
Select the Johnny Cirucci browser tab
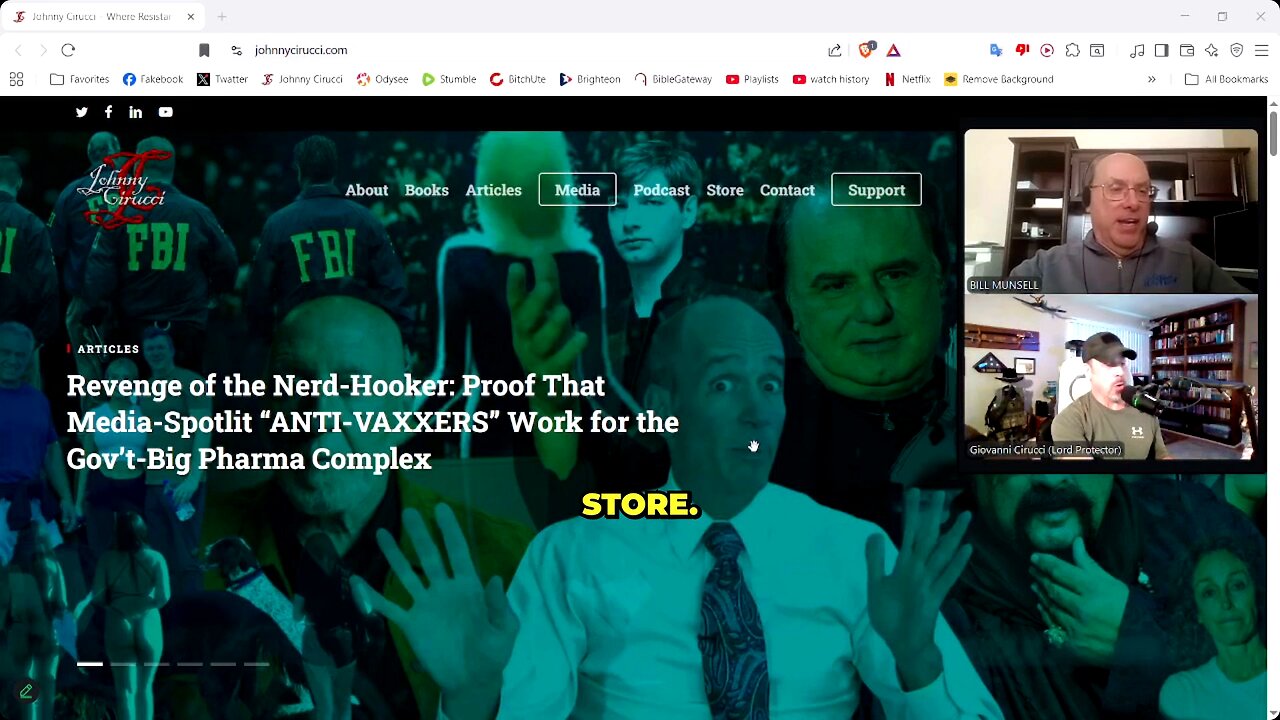105,17
